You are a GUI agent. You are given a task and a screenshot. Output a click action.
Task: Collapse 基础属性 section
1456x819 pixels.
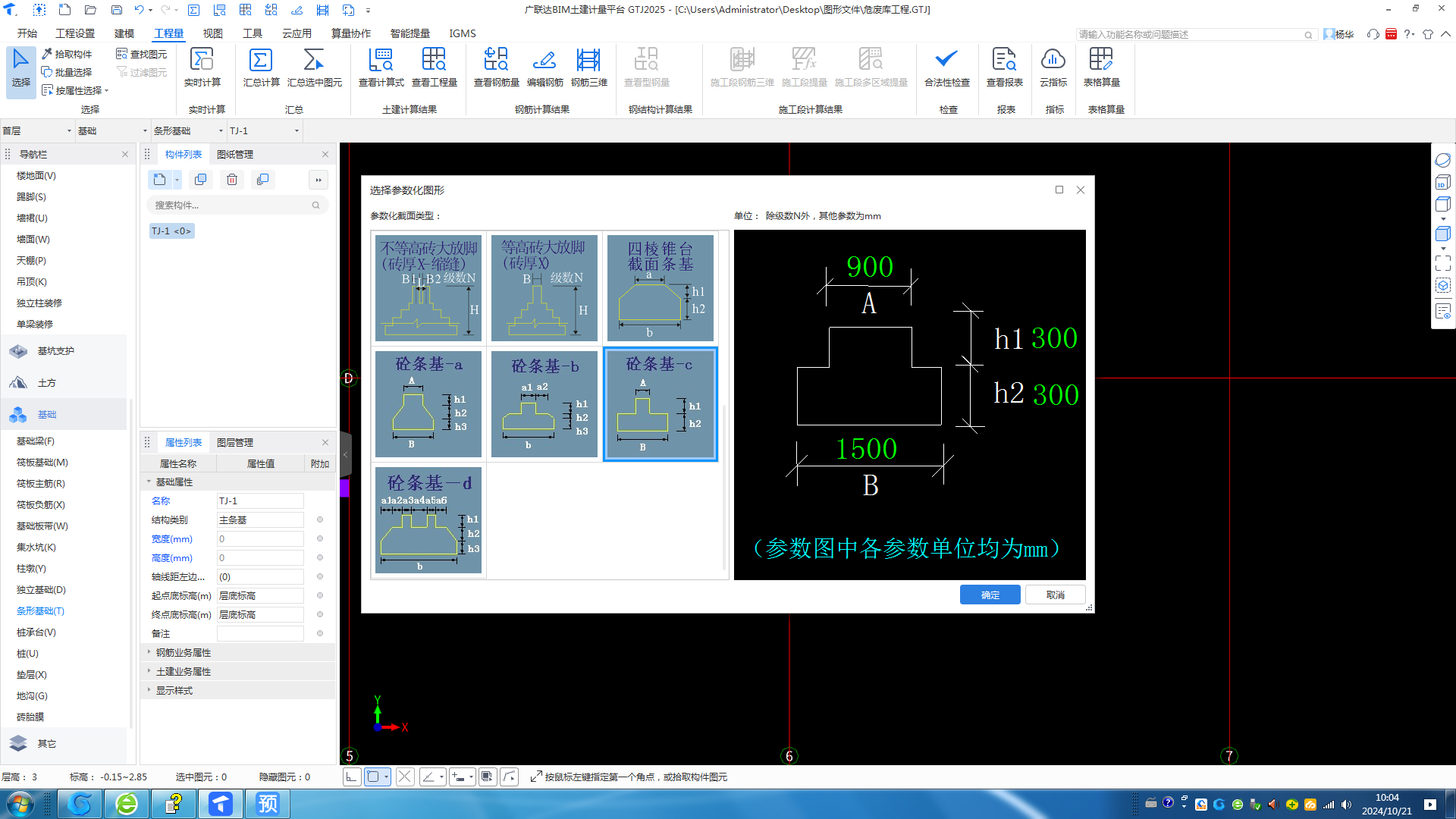tap(149, 482)
